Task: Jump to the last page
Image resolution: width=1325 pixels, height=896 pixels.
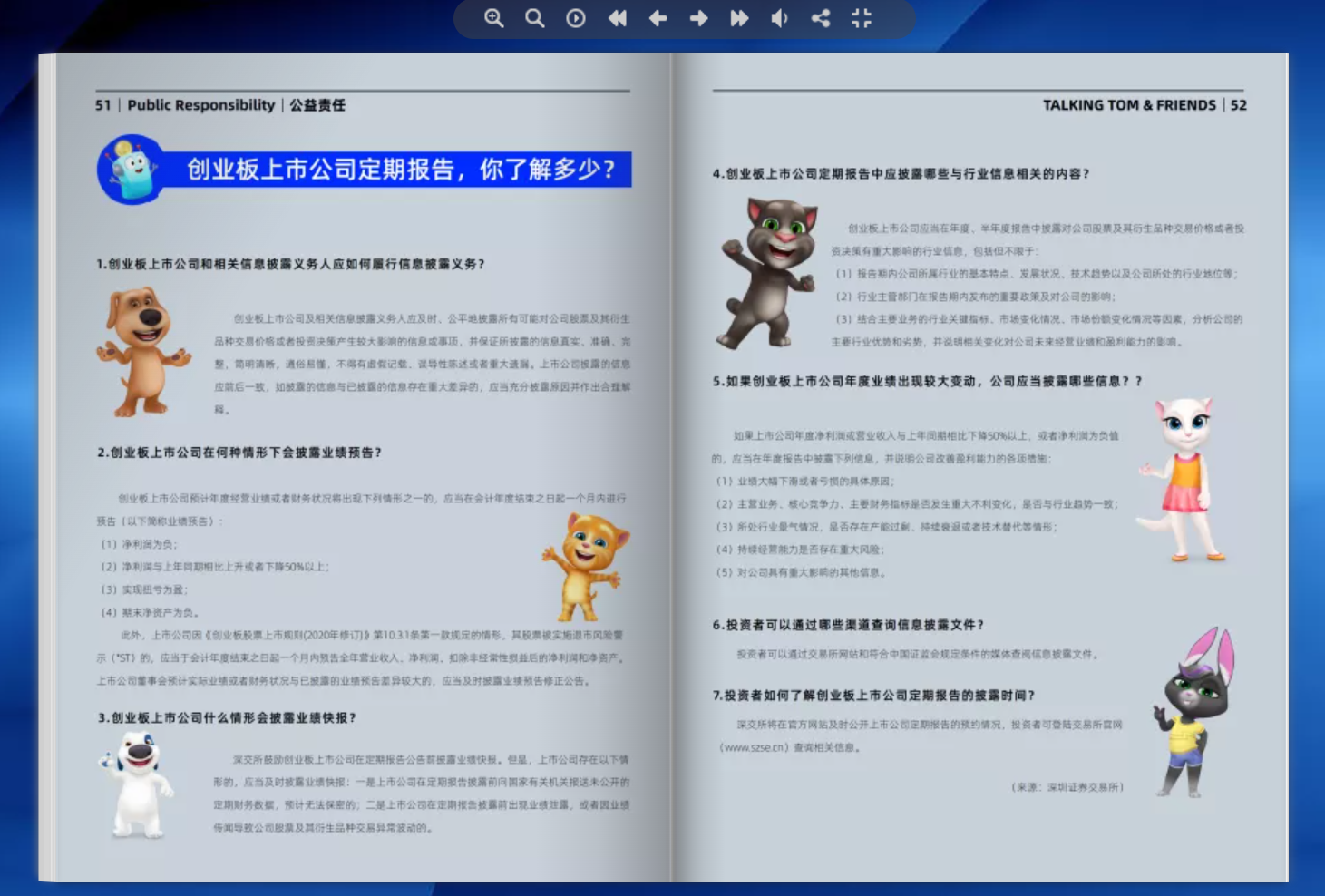Action: click(739, 18)
